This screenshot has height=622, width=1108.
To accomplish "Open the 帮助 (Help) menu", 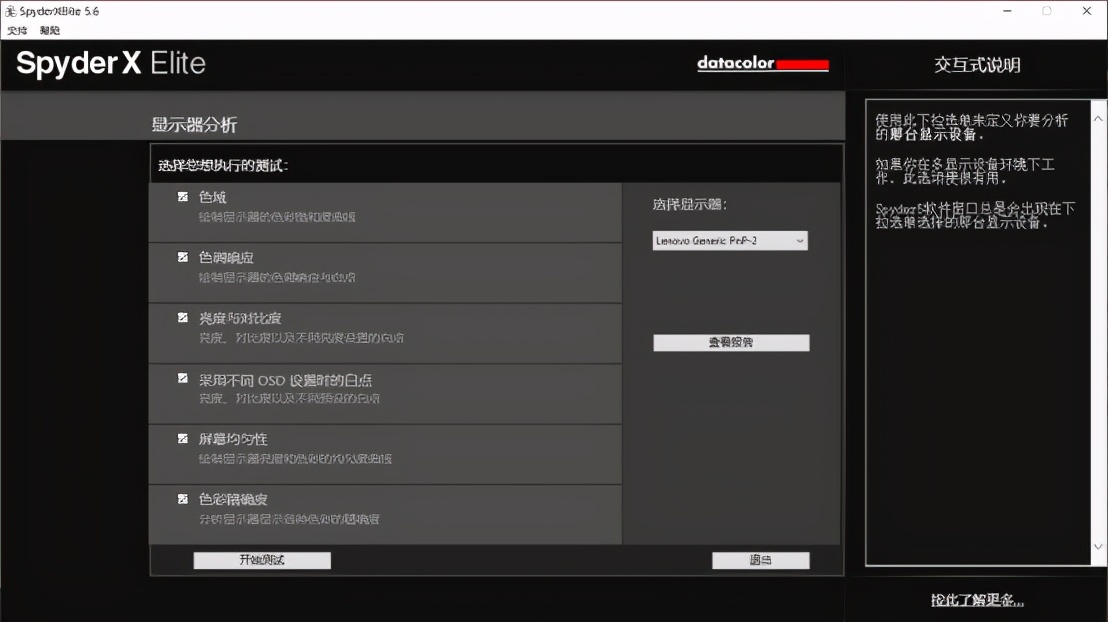I will point(49,30).
